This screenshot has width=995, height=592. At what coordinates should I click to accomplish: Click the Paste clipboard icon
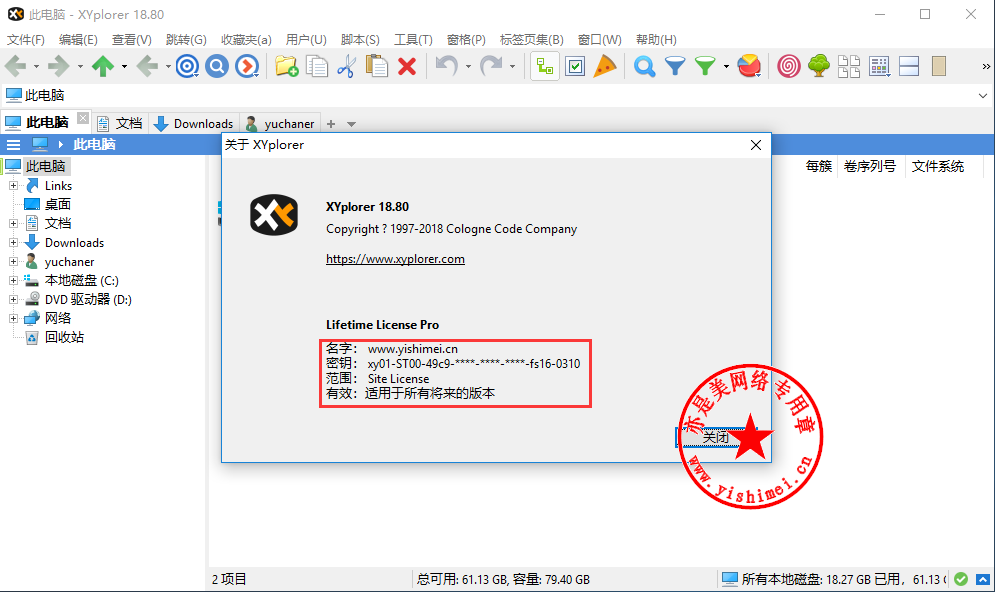point(376,66)
